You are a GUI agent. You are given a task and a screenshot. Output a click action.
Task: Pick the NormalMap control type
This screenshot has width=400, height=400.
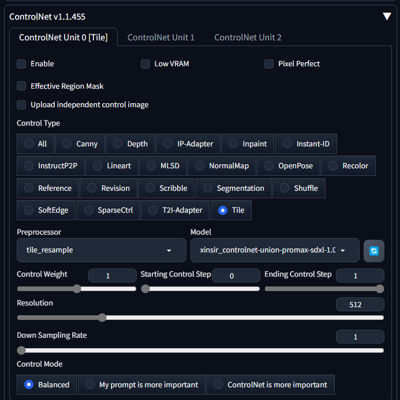(222, 166)
